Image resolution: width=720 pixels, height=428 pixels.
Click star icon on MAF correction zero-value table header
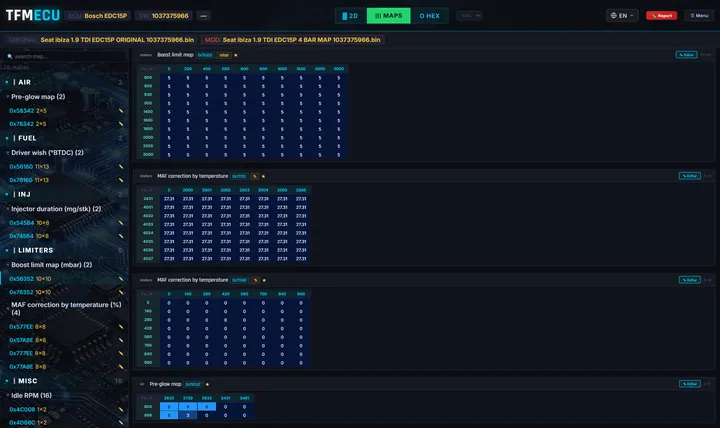264,280
